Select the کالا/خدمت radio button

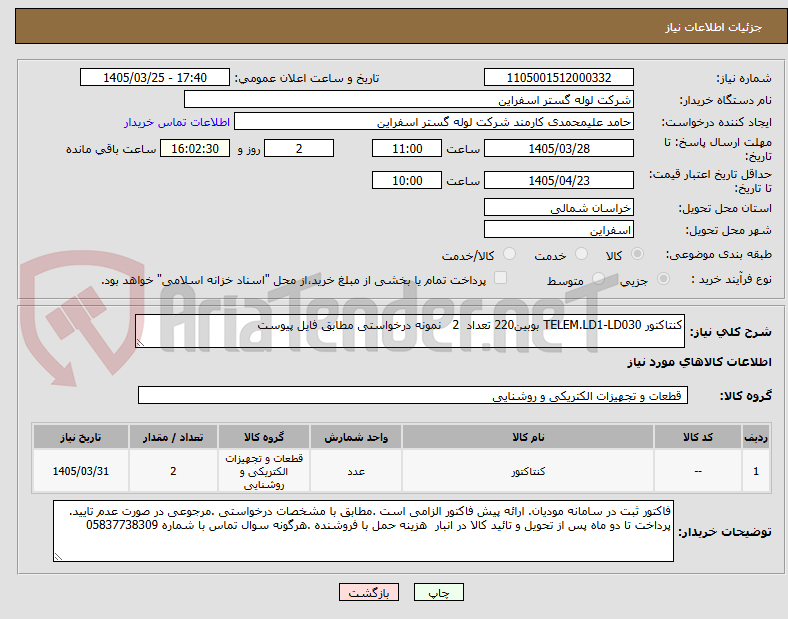(x=510, y=254)
